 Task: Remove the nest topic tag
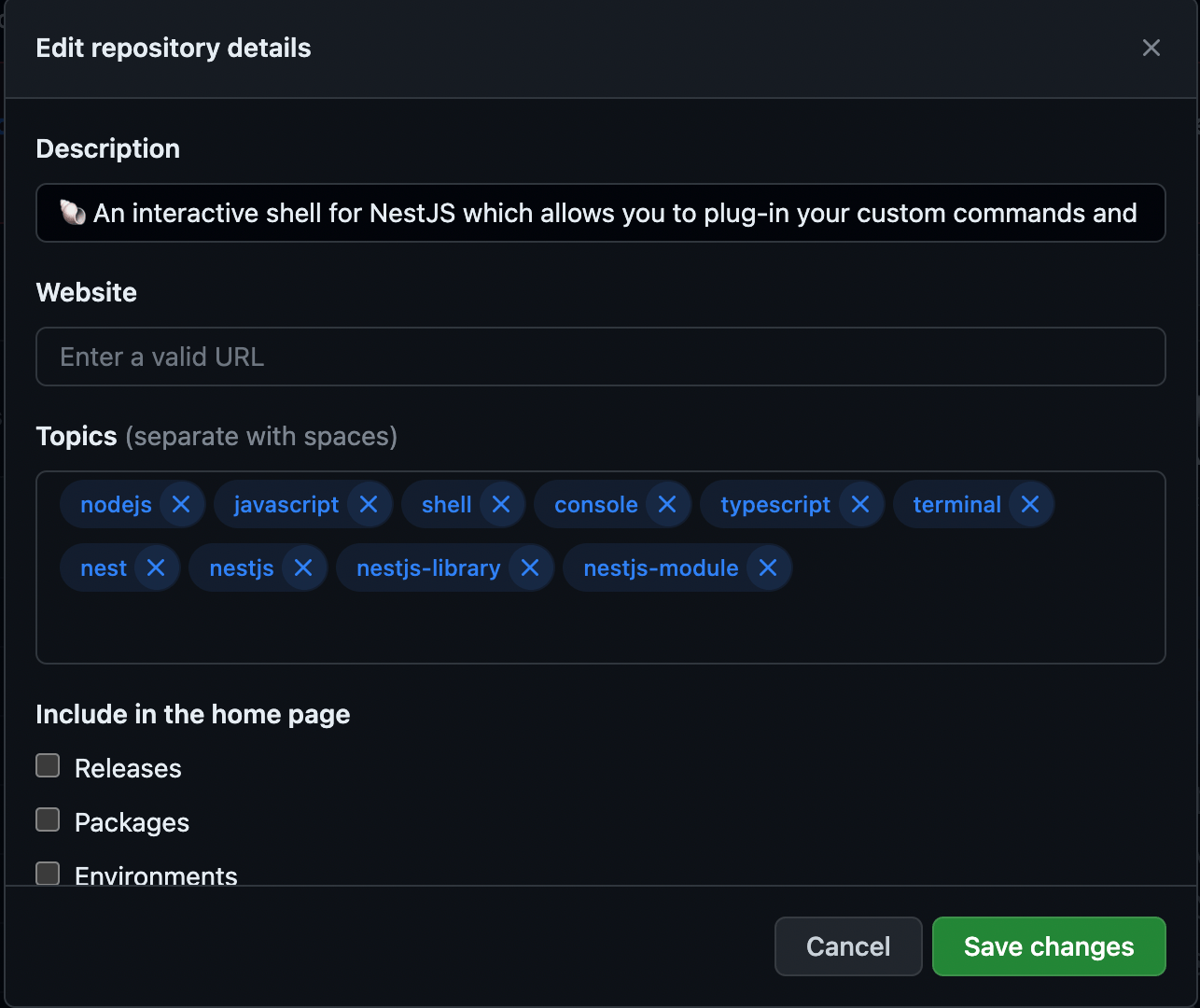pos(156,567)
